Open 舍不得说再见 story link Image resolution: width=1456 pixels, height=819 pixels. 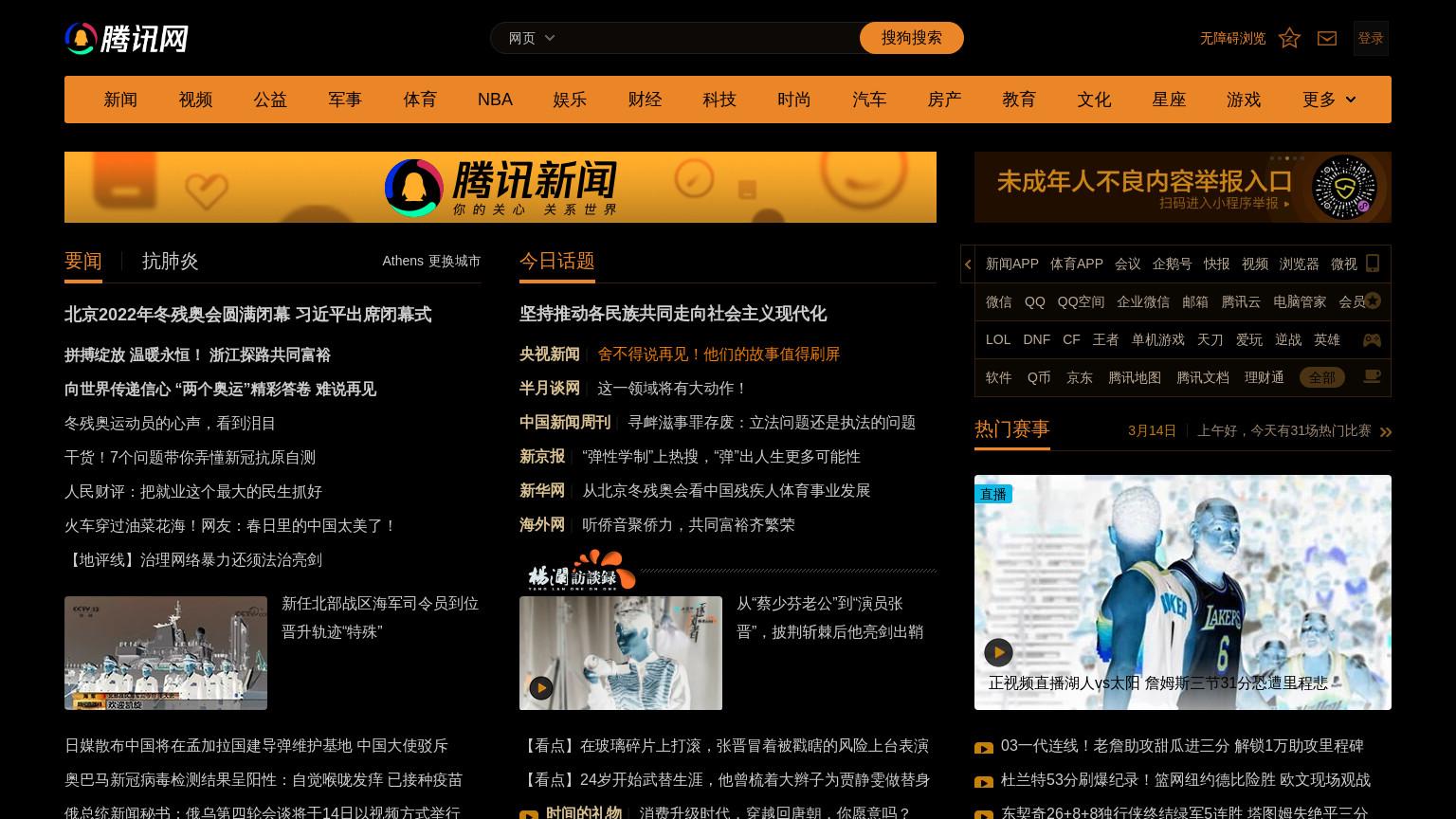pos(719,354)
